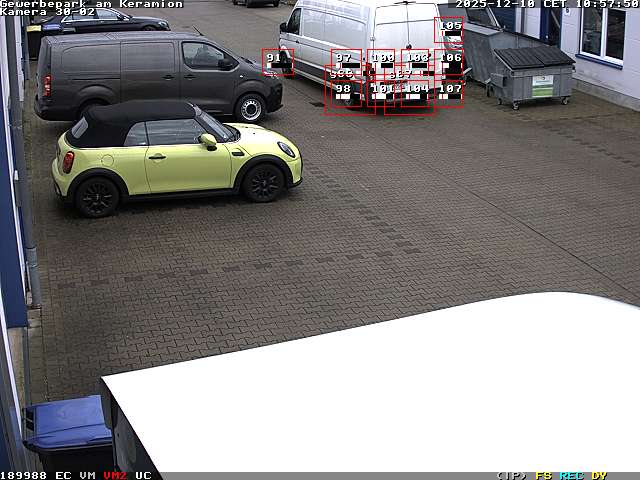640x480 pixels.
Task: Click the red VM2 status indicator
Action: tap(115, 475)
